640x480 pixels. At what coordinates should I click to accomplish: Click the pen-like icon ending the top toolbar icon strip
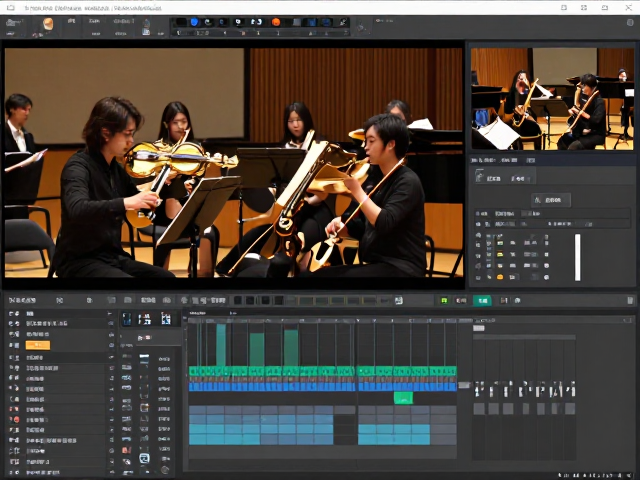click(x=343, y=22)
